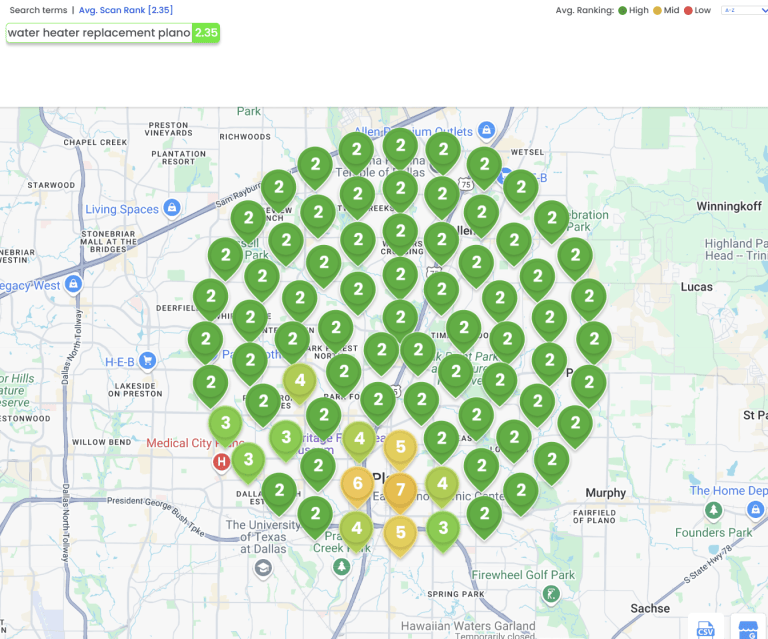Click the CSV export icon
Image resolution: width=768 pixels, height=639 pixels.
coord(706,628)
